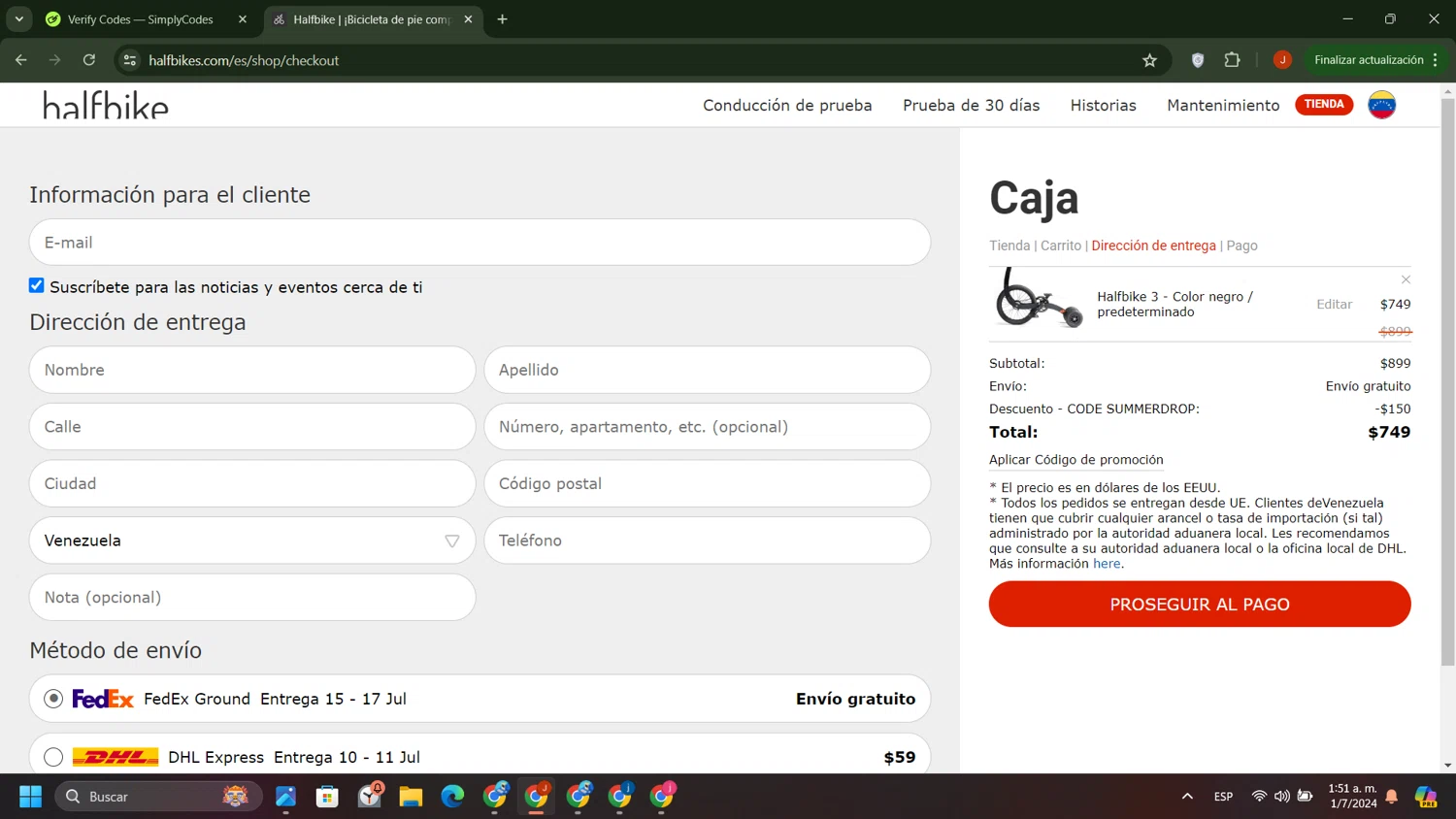Screen dimensions: 1456x819
Task: Close the Halfbike tab
Action: click(x=468, y=19)
